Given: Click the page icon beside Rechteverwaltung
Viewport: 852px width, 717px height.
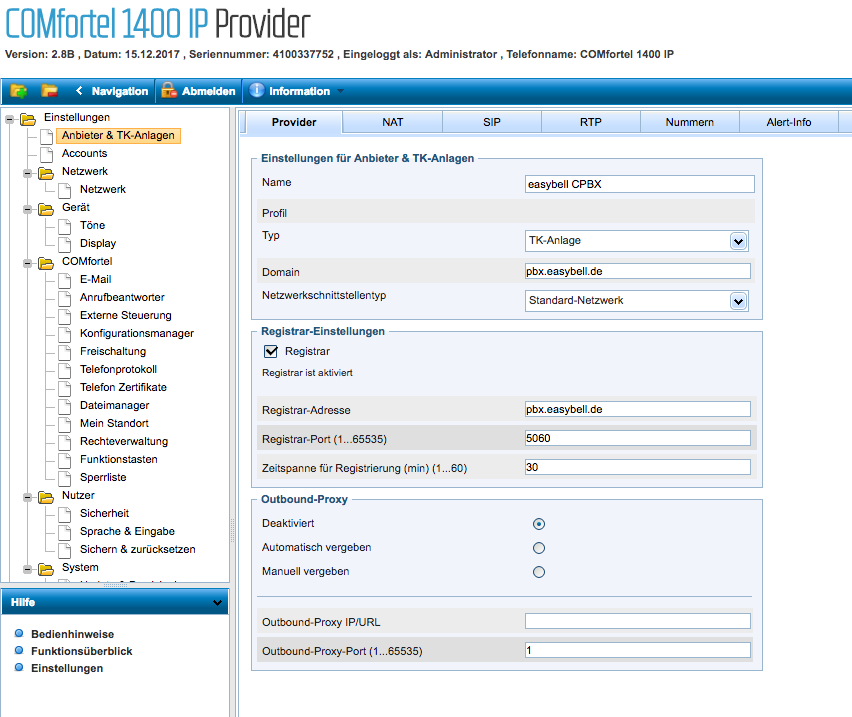Looking at the screenshot, I should coord(65,442).
